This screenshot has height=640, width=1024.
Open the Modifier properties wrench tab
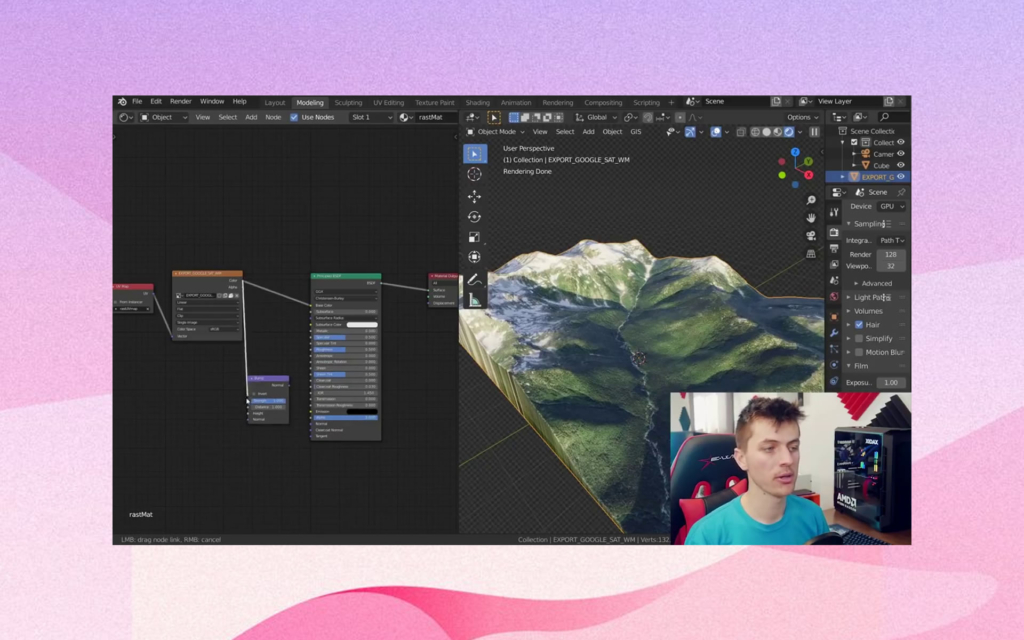click(x=834, y=333)
